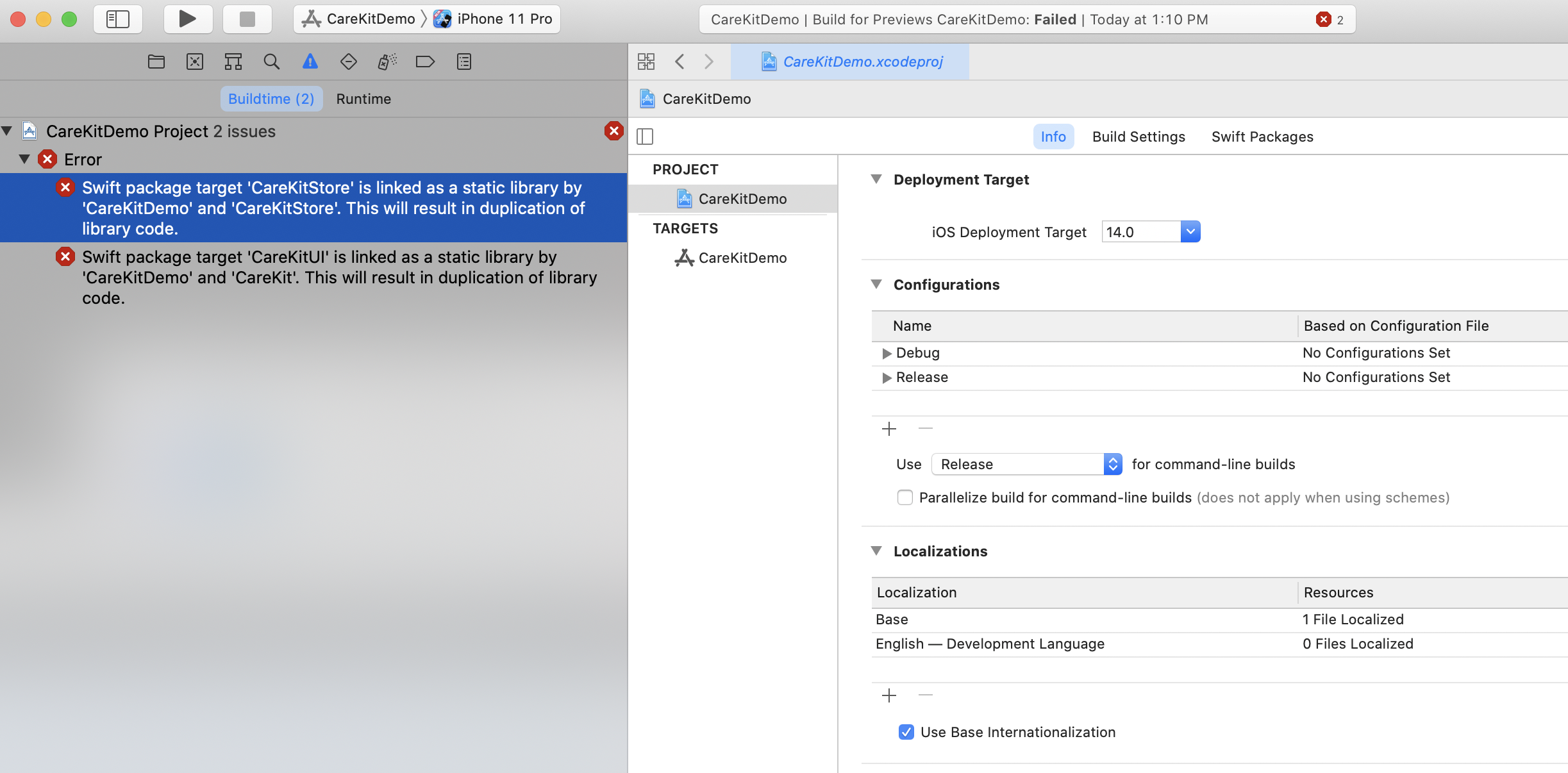1568x773 pixels.
Task: Open the Symbol navigator icon
Action: 233,62
